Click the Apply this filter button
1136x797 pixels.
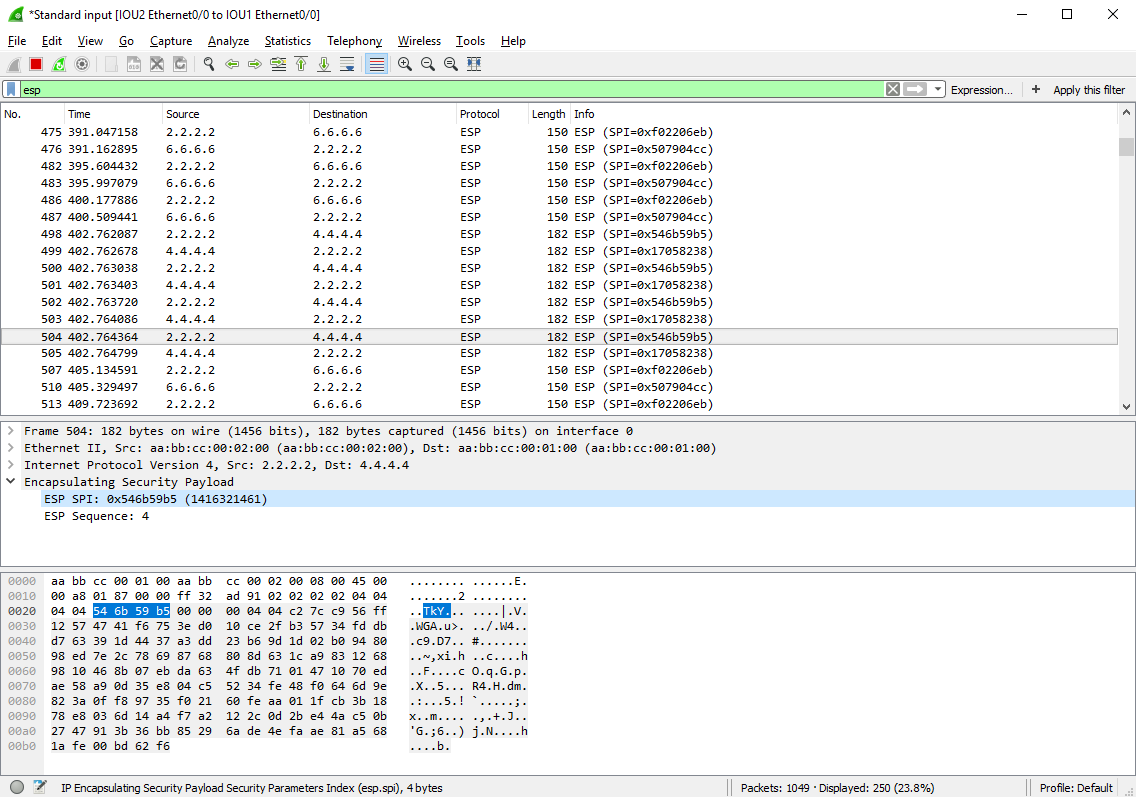[x=1089, y=90]
